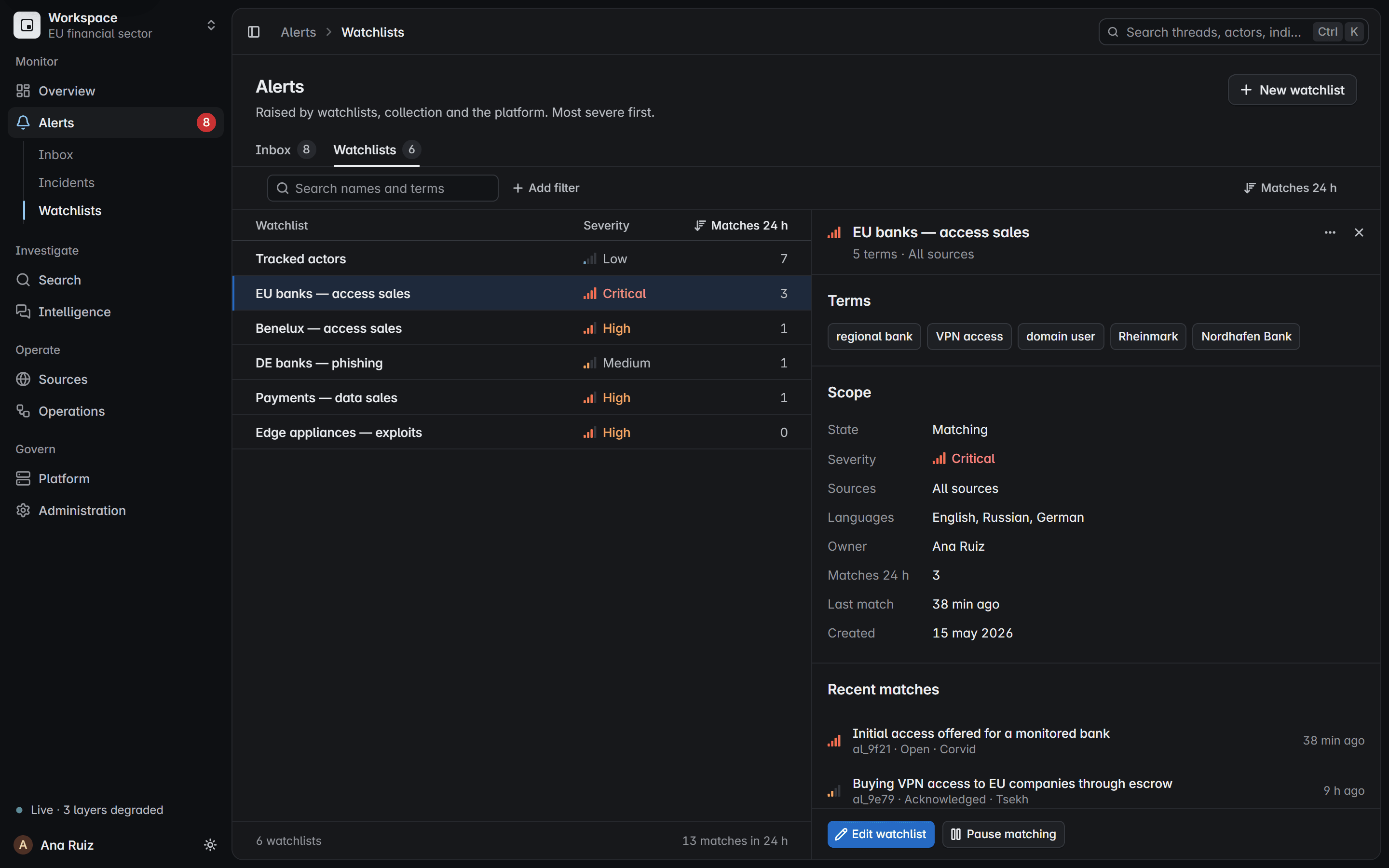Click Alerts breadcrumb link
Image resolution: width=1389 pixels, height=868 pixels.
click(x=299, y=32)
